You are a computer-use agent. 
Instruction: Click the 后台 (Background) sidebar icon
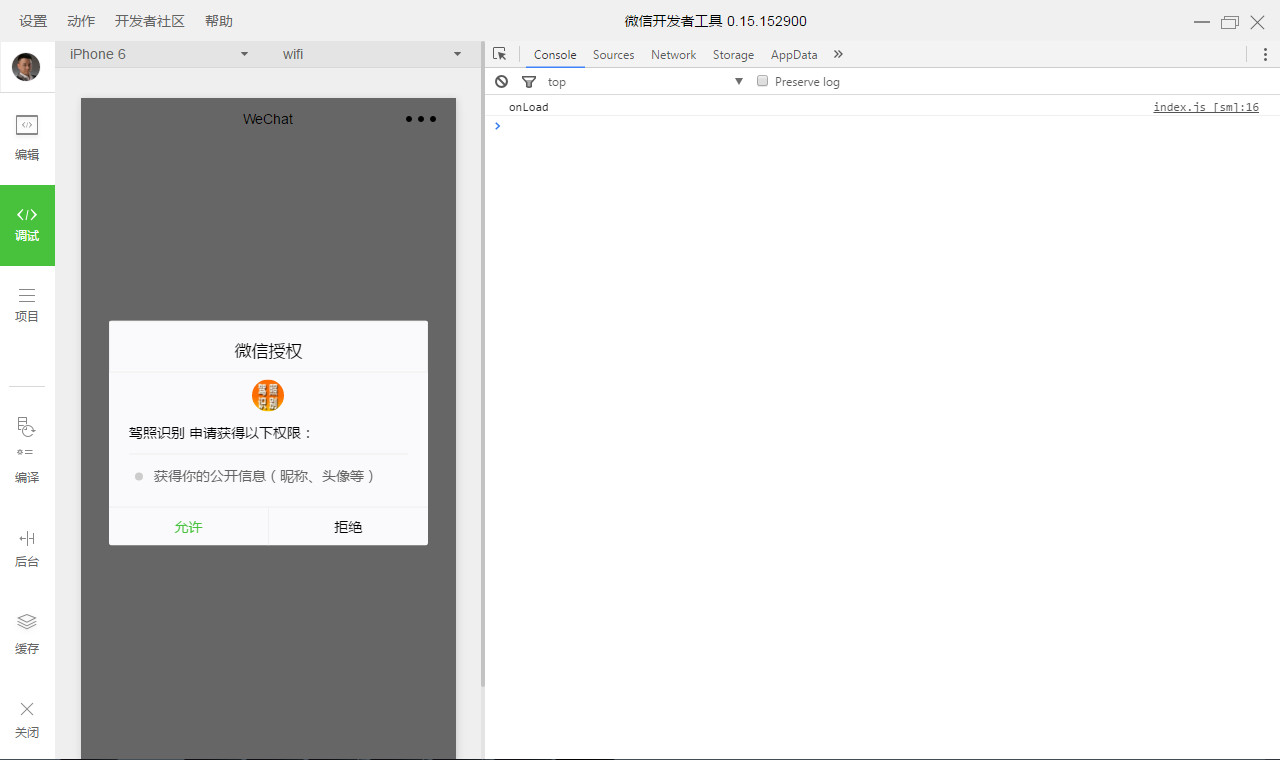pyautogui.click(x=27, y=549)
